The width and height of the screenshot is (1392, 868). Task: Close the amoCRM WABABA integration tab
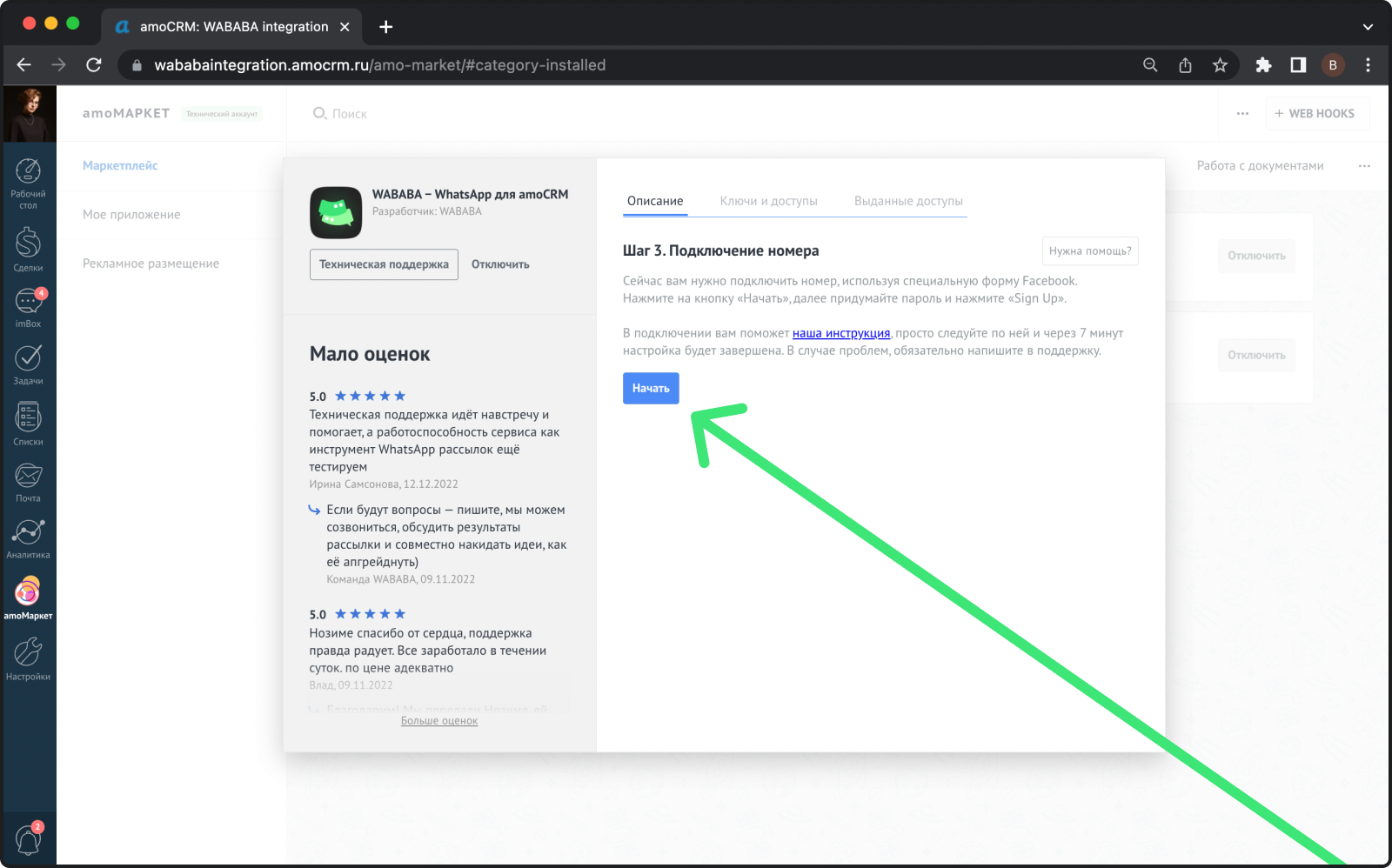[345, 27]
